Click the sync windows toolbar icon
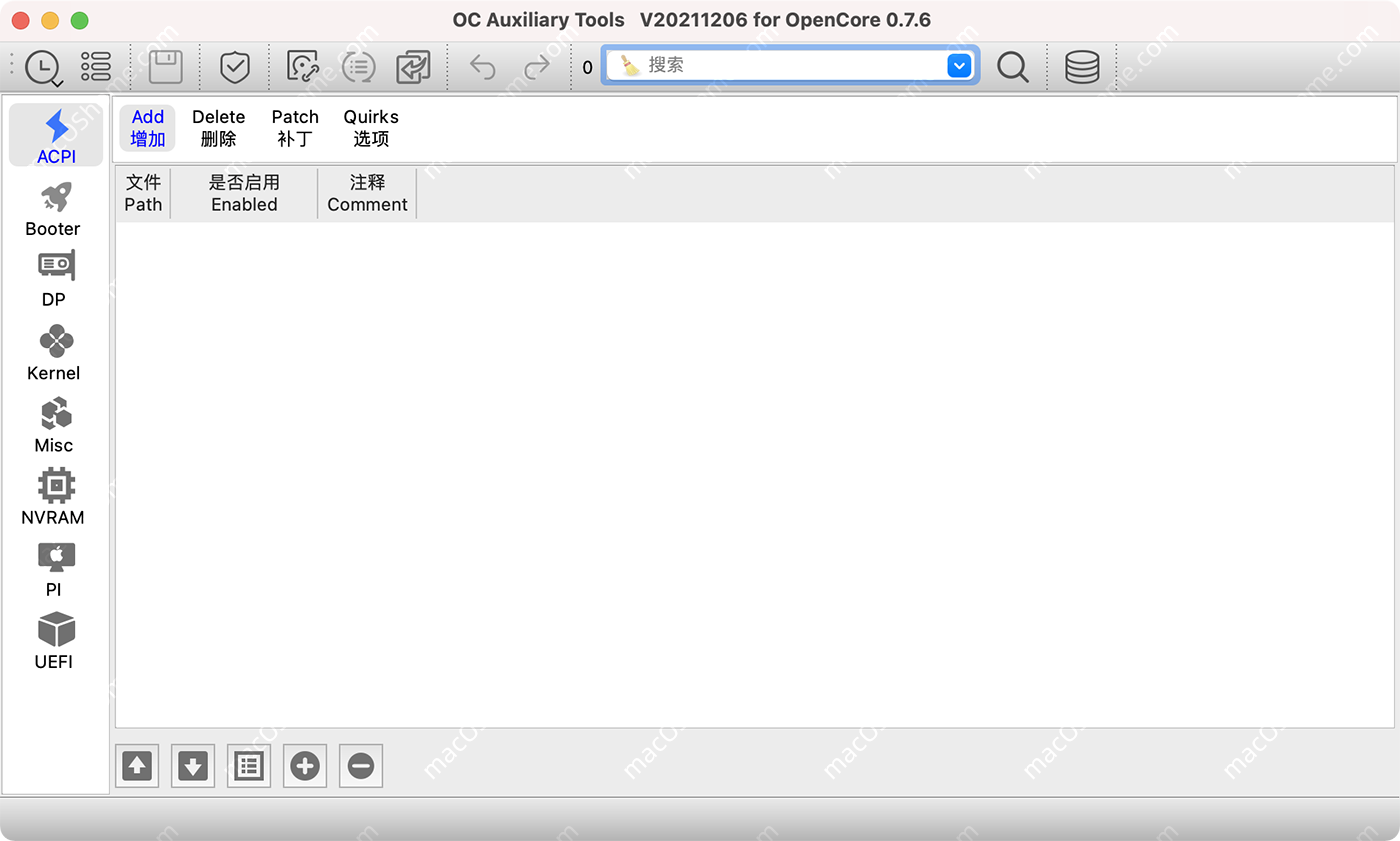Image resolution: width=1400 pixels, height=841 pixels. pos(413,67)
